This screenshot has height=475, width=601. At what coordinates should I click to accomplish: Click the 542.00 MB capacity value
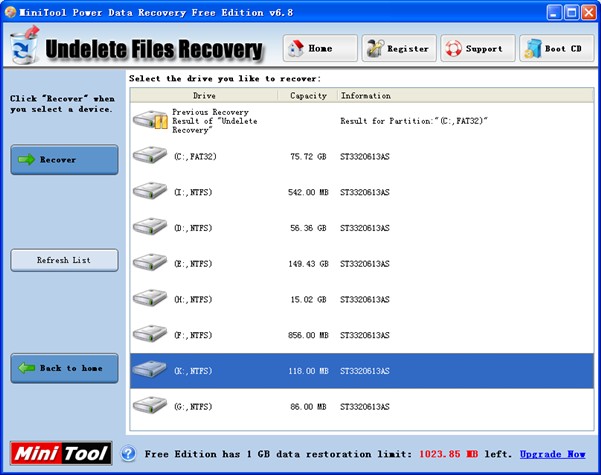click(x=308, y=192)
